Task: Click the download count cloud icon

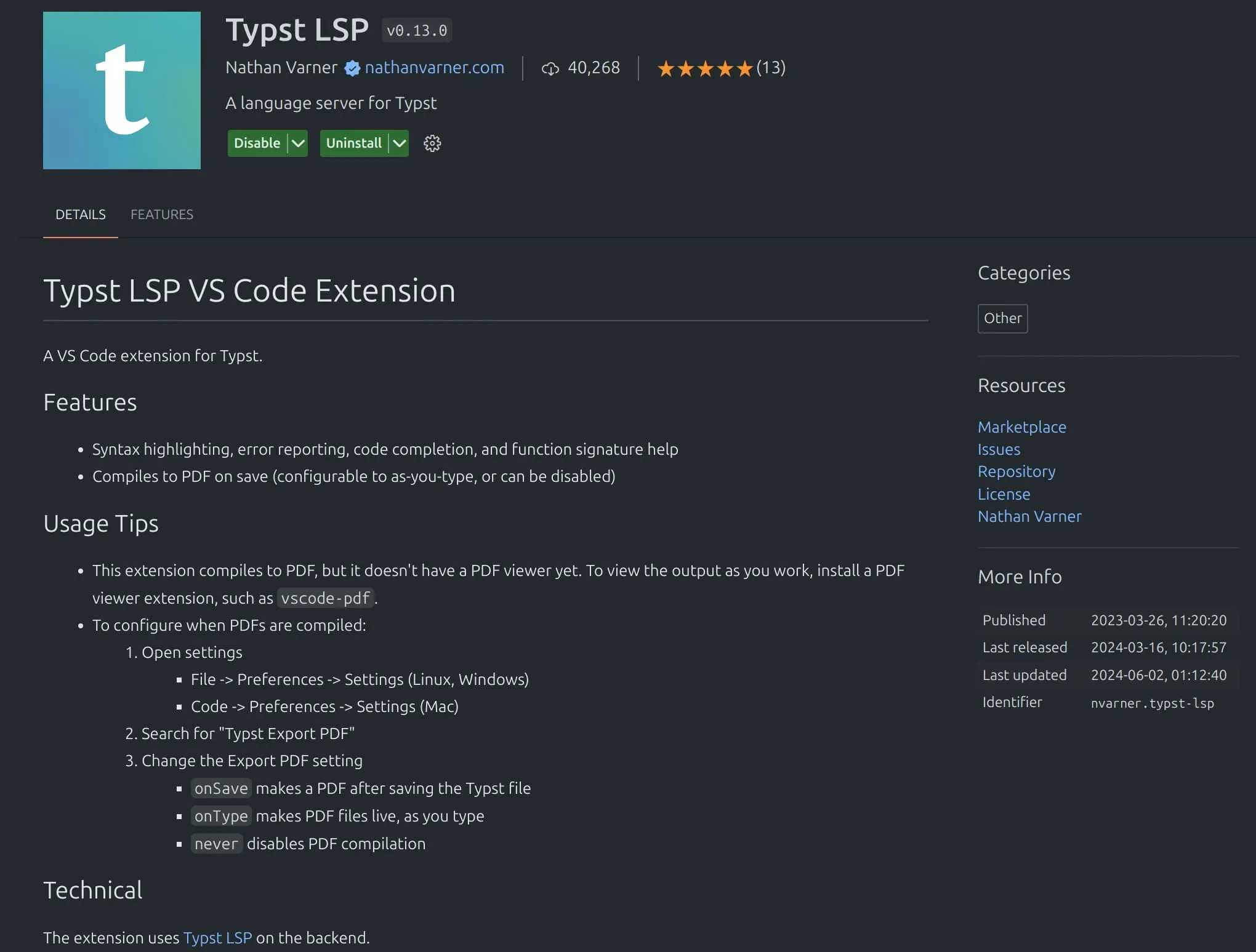Action: click(x=550, y=68)
